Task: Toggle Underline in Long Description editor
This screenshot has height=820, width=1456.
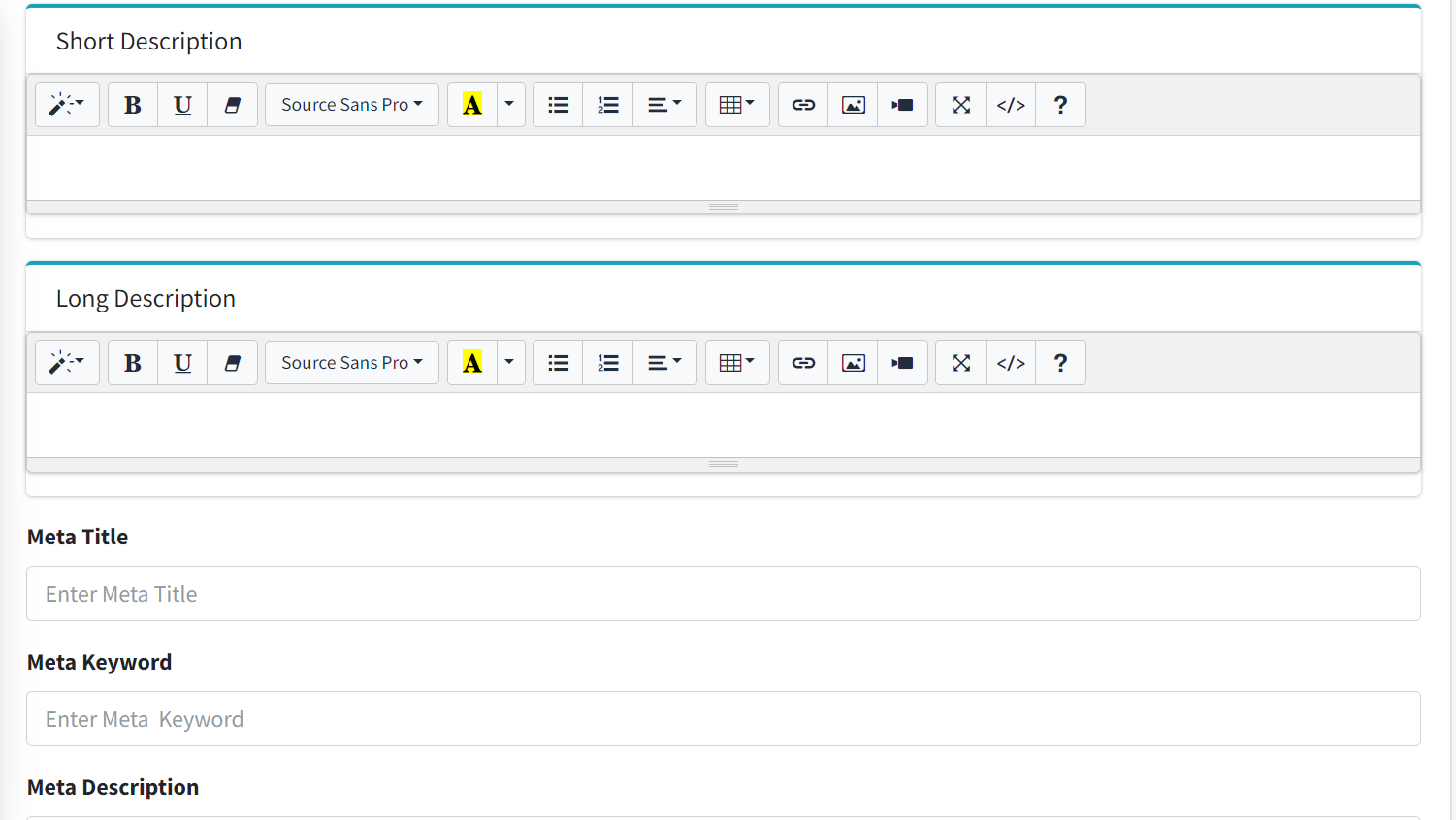Action: [x=182, y=363]
